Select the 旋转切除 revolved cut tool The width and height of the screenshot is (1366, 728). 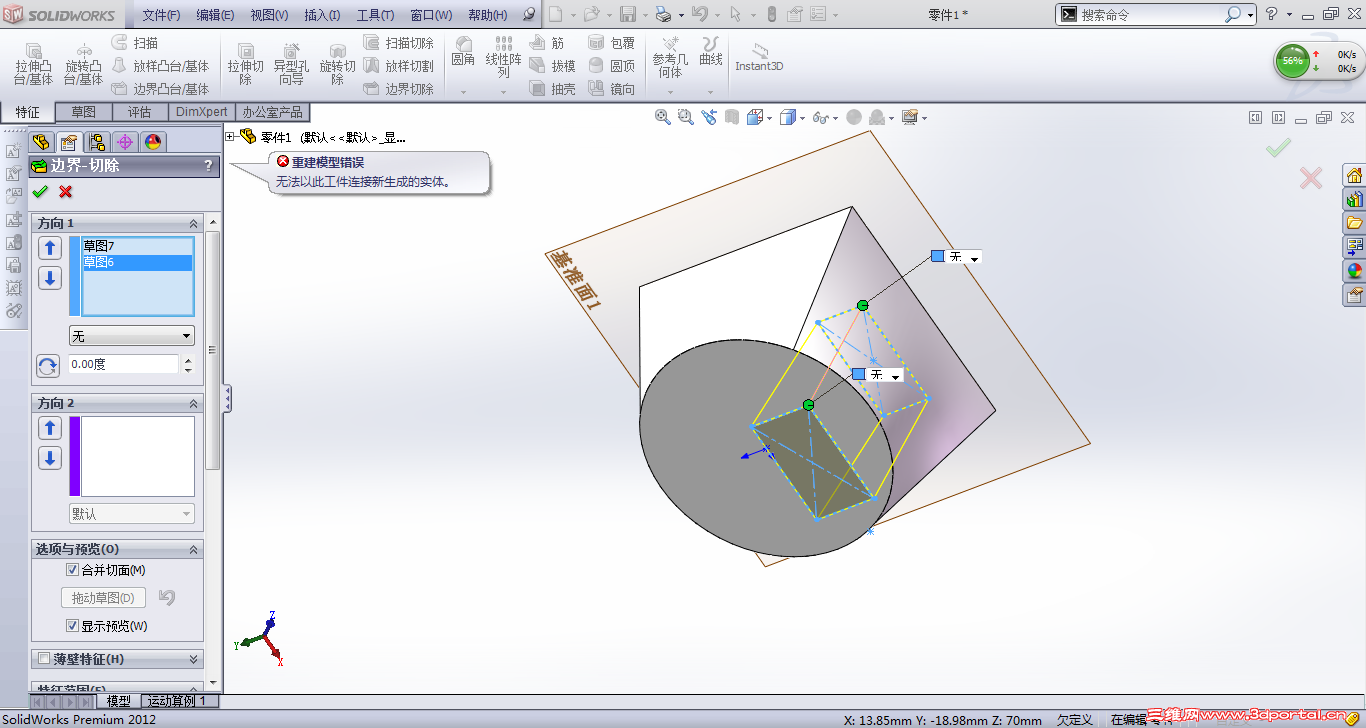click(x=338, y=64)
